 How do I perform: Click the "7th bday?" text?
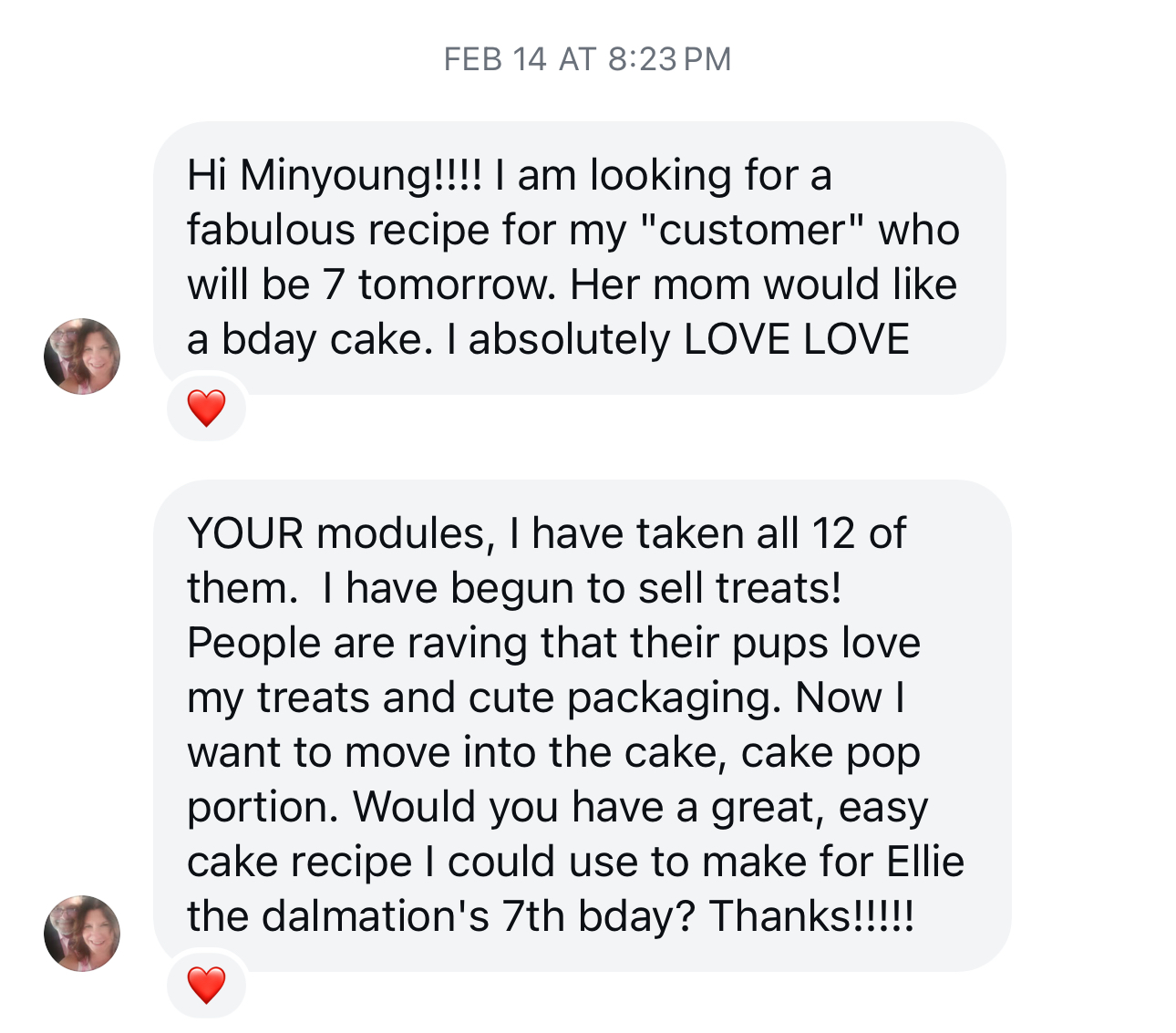point(599,916)
